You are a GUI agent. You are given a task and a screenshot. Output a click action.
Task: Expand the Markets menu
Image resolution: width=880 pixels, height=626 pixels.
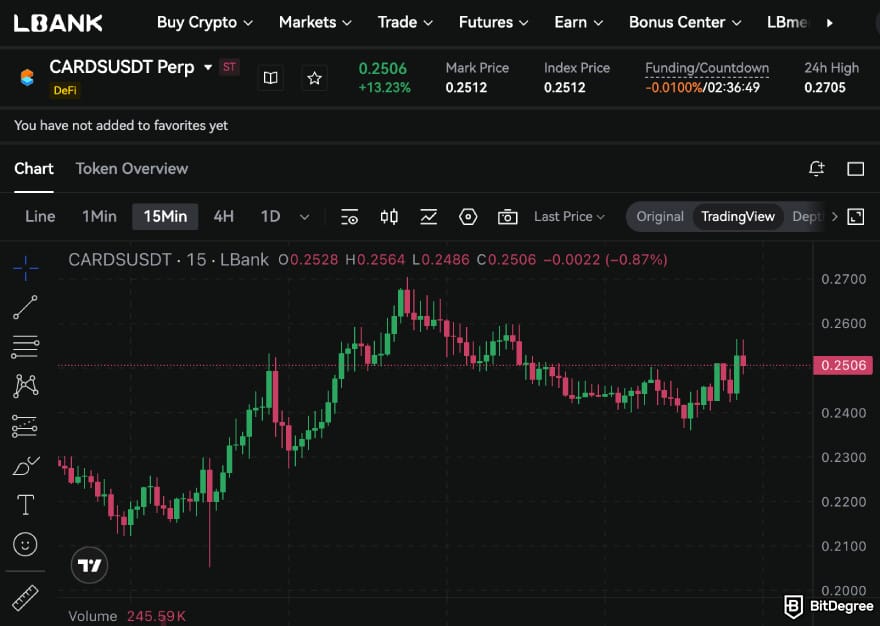(x=315, y=22)
